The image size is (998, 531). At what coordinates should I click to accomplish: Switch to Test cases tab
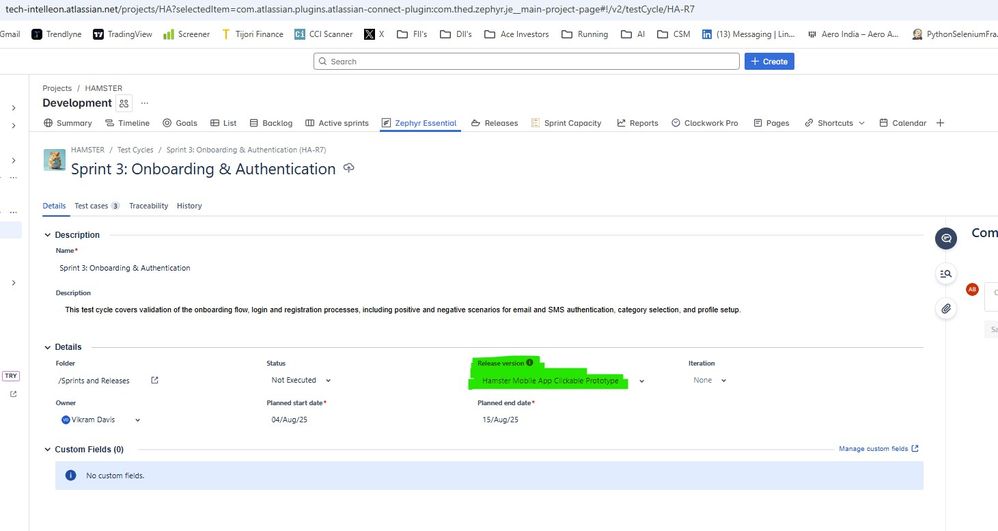click(97, 206)
